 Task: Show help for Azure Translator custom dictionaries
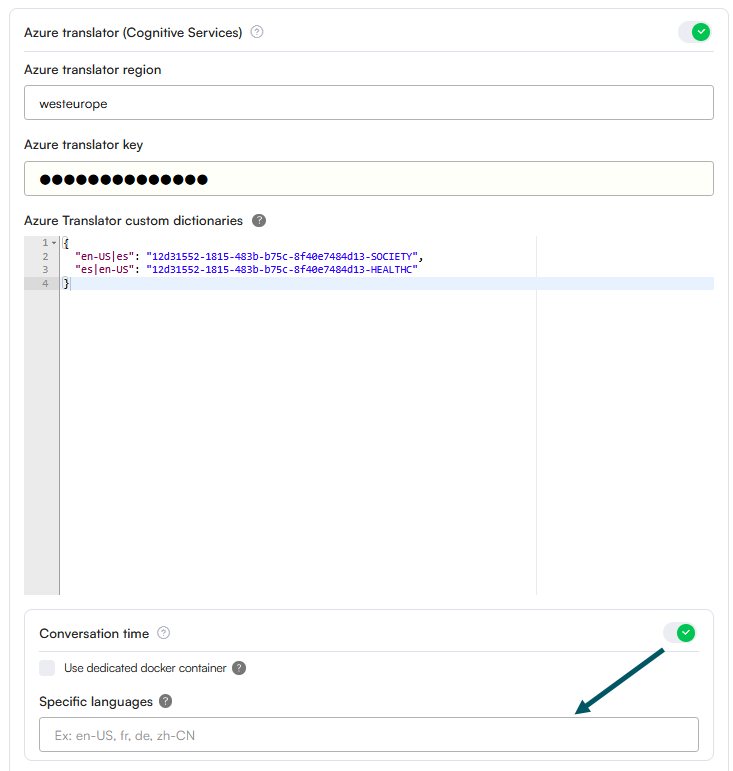[259, 221]
